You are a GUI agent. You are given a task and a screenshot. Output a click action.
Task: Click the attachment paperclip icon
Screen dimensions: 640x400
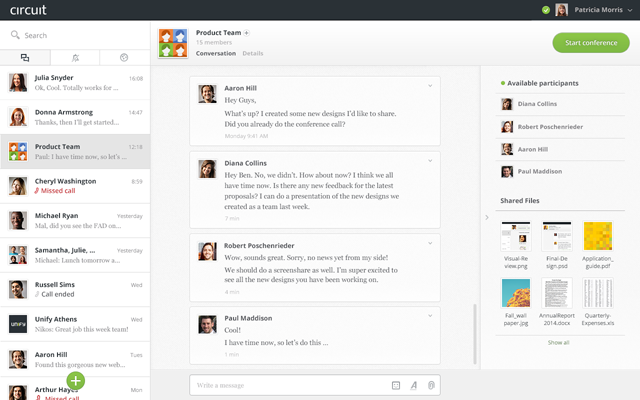[431, 385]
